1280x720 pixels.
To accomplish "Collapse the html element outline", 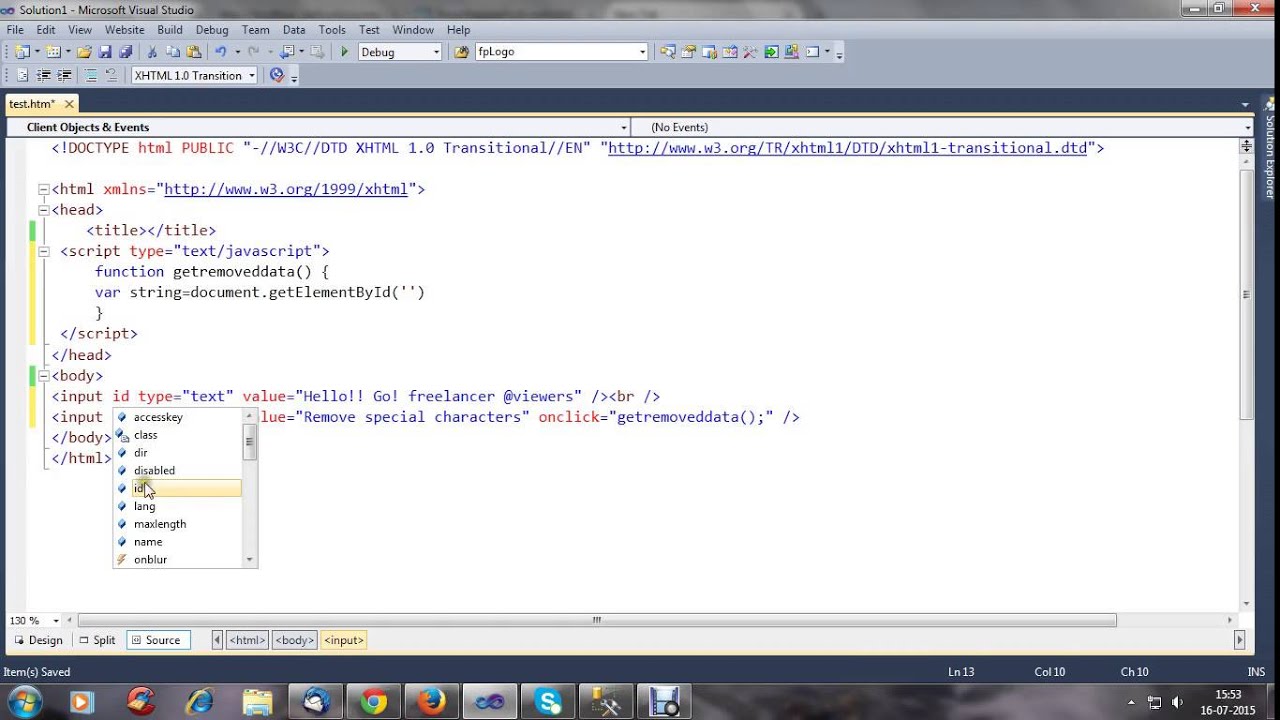I will click(43, 189).
